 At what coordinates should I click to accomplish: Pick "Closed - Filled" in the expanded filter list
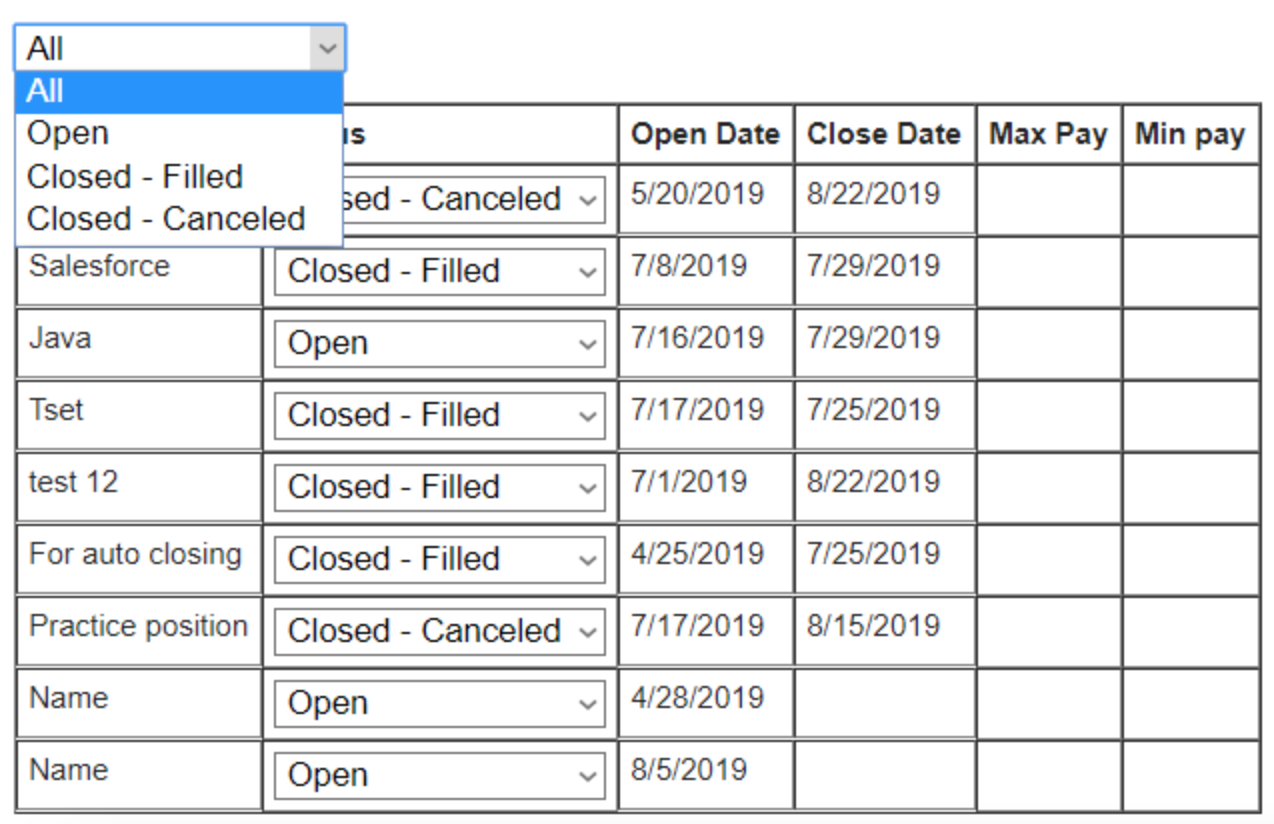[179, 177]
